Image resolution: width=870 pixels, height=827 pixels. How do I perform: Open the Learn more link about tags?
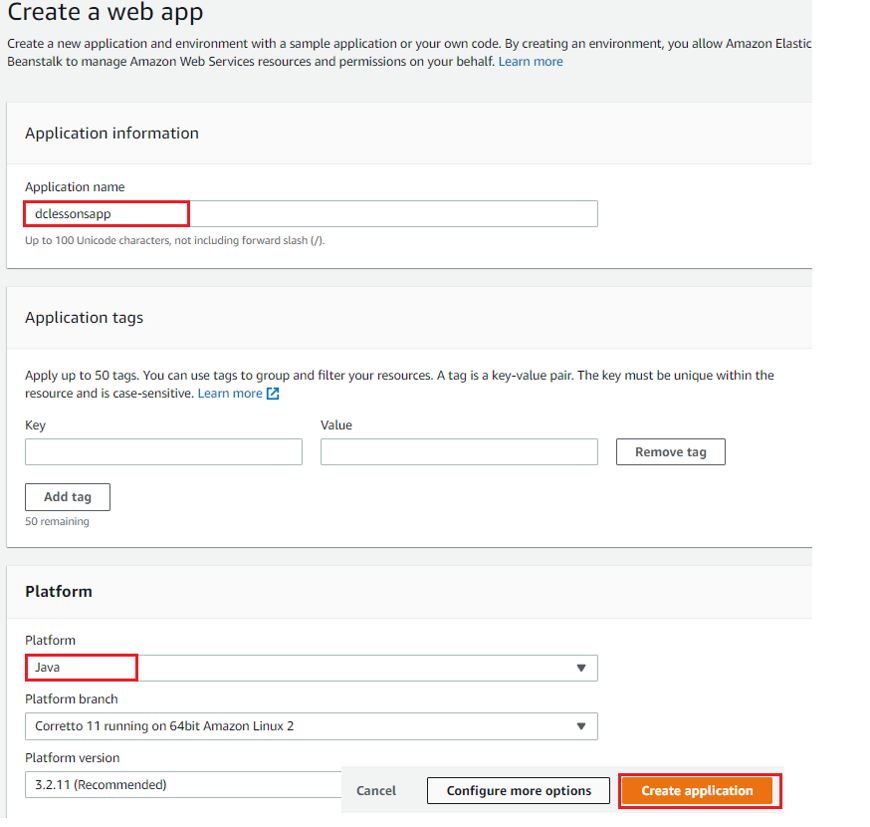[x=230, y=393]
